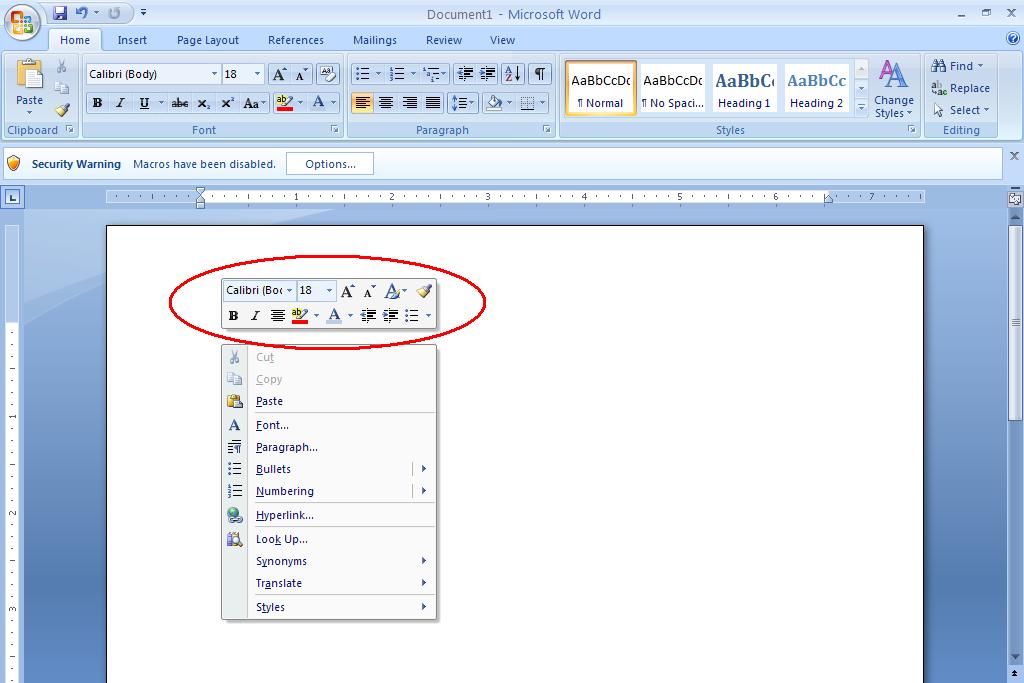
Task: Open mini toolbar font name dropdown
Action: pyautogui.click(x=289, y=291)
